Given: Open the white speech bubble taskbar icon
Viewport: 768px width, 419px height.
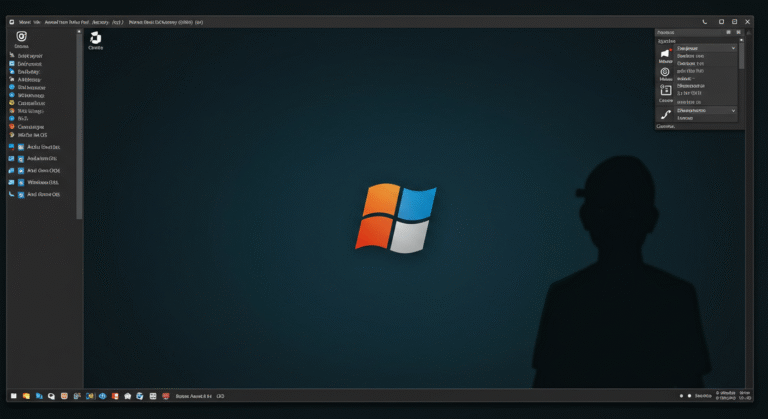Looking at the screenshot, I should (51, 396).
